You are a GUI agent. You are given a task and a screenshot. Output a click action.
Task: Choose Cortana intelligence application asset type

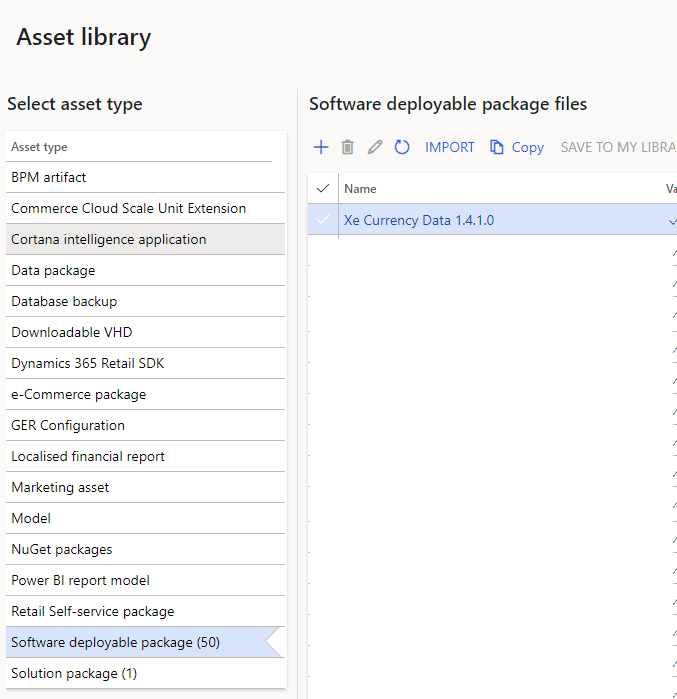click(x=109, y=239)
